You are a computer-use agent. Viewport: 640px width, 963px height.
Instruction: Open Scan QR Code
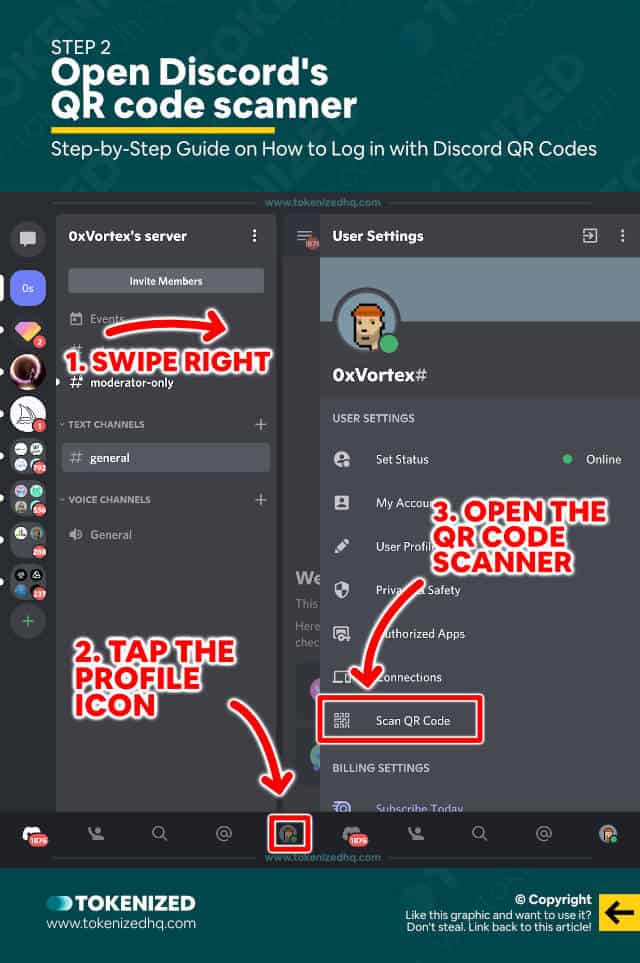pos(400,720)
